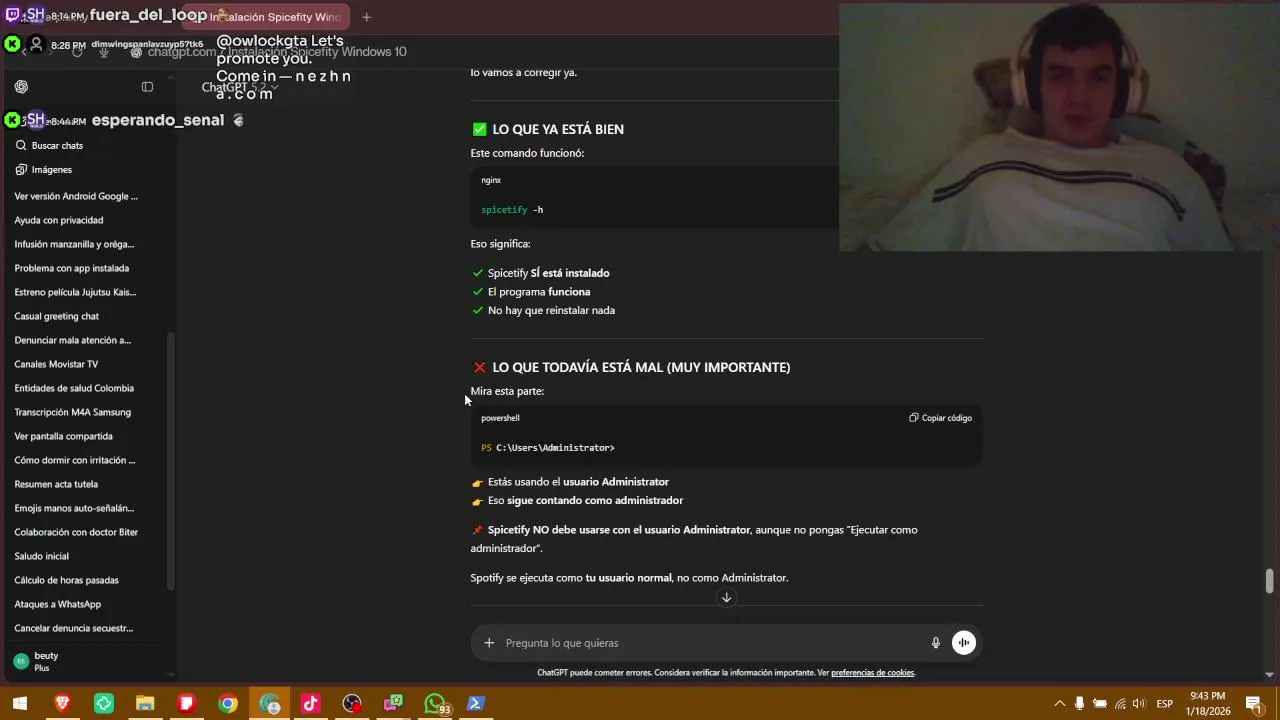Open Google Chrome from the taskbar
Image resolution: width=1280 pixels, height=720 pixels.
(x=228, y=704)
